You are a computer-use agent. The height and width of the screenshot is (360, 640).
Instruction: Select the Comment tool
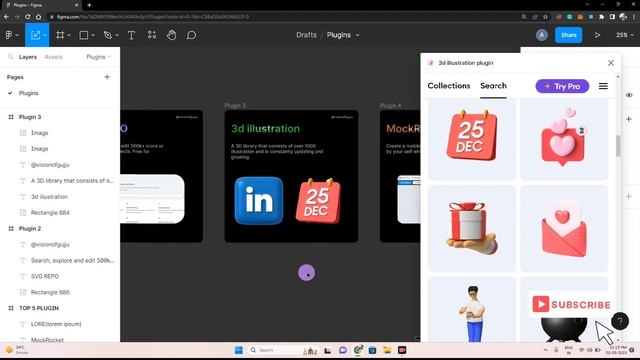191,35
